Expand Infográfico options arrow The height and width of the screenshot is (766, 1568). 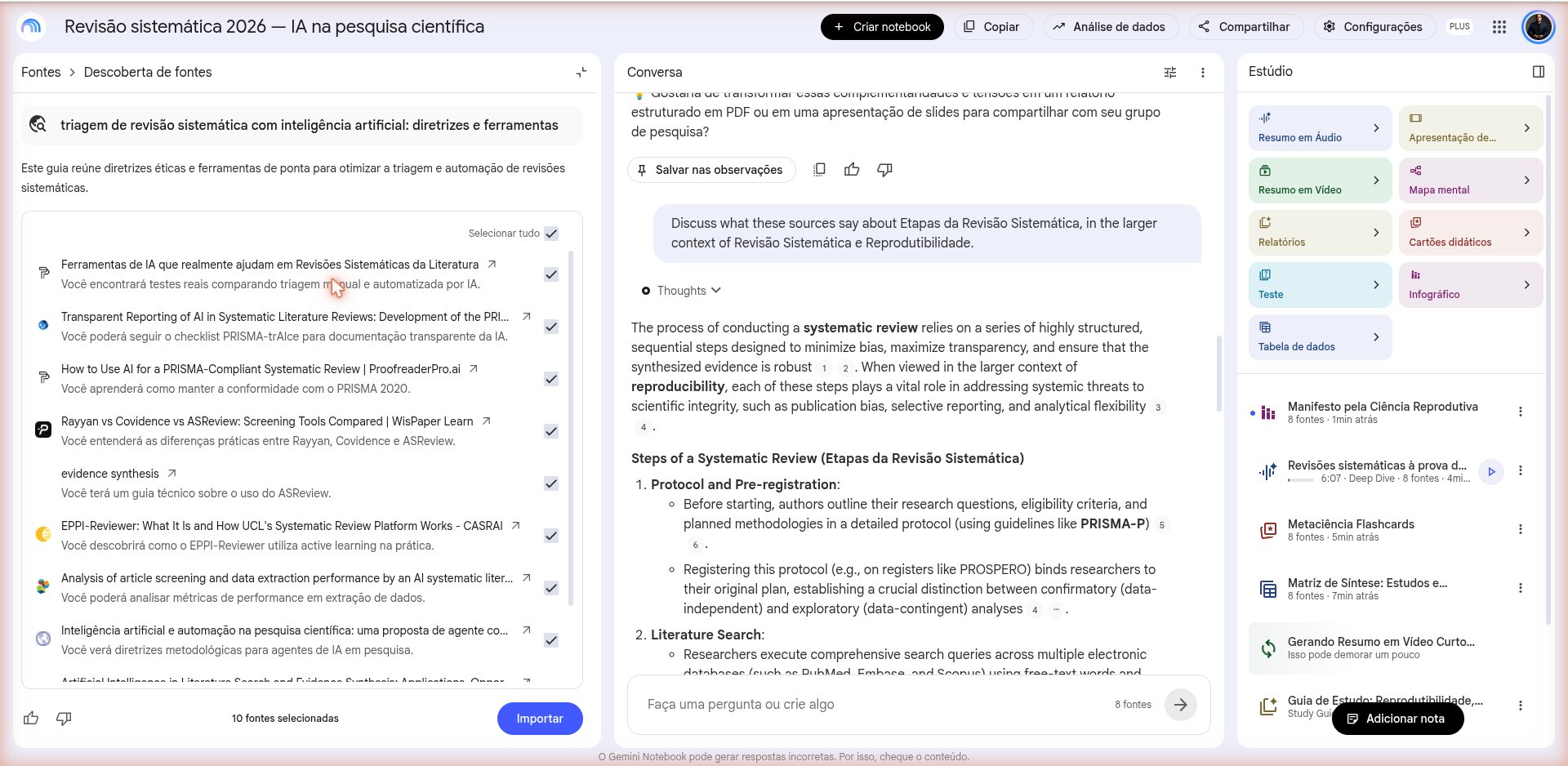(x=1526, y=285)
